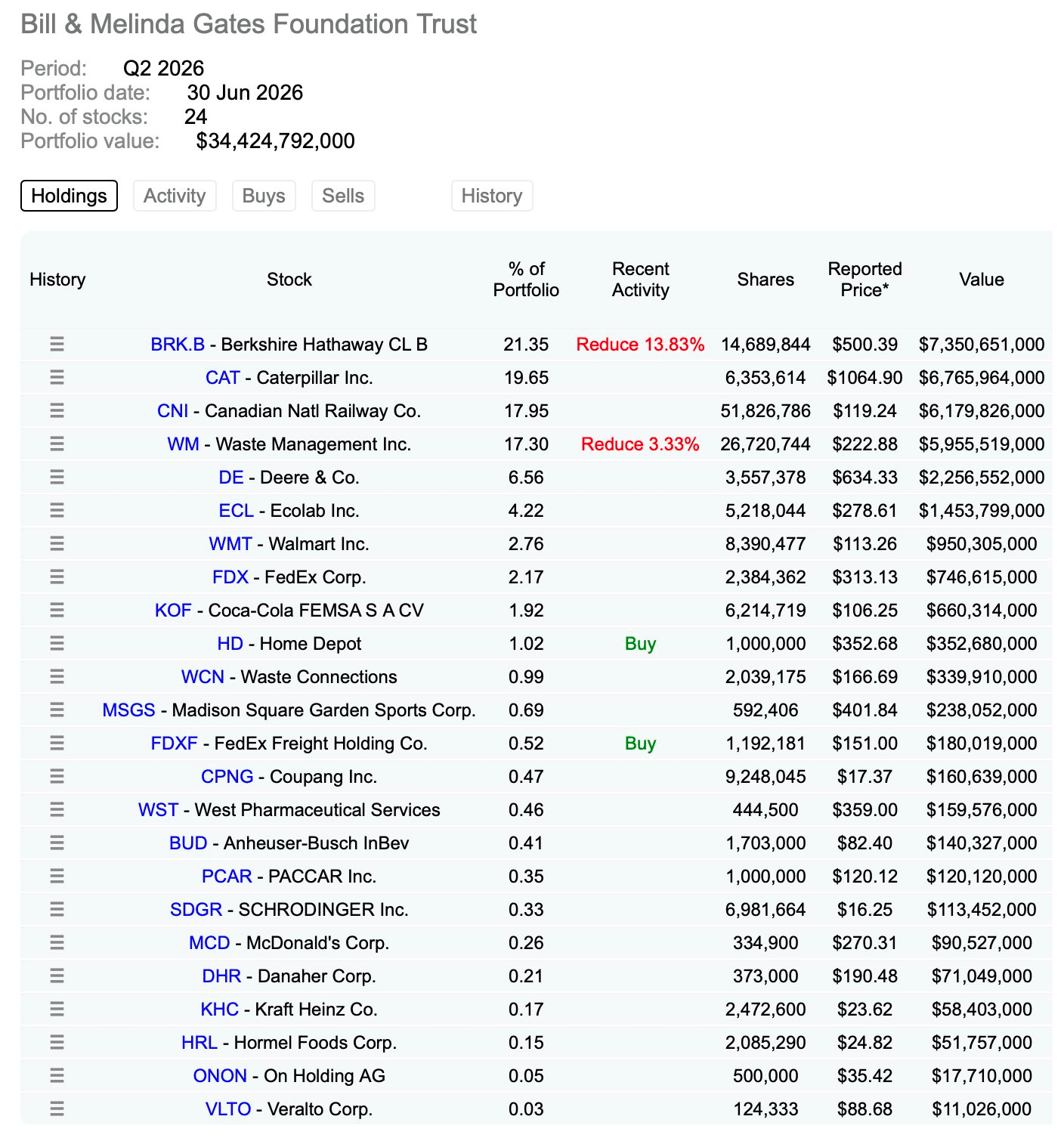Image resolution: width=1064 pixels, height=1138 pixels.
Task: Click the '% of Portfolio' column header
Action: coord(526,280)
